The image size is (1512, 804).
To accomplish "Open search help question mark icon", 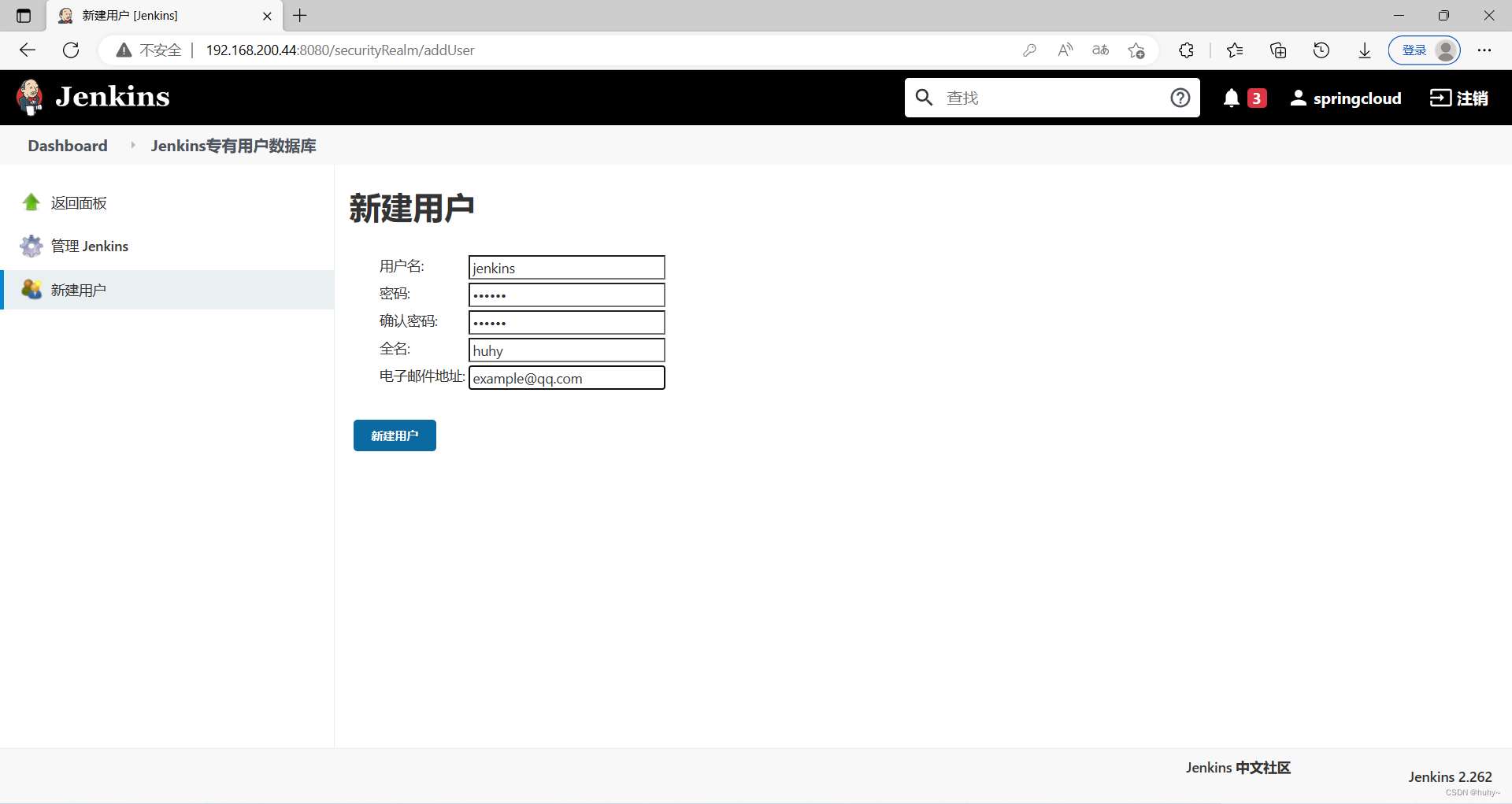I will pos(1180,98).
